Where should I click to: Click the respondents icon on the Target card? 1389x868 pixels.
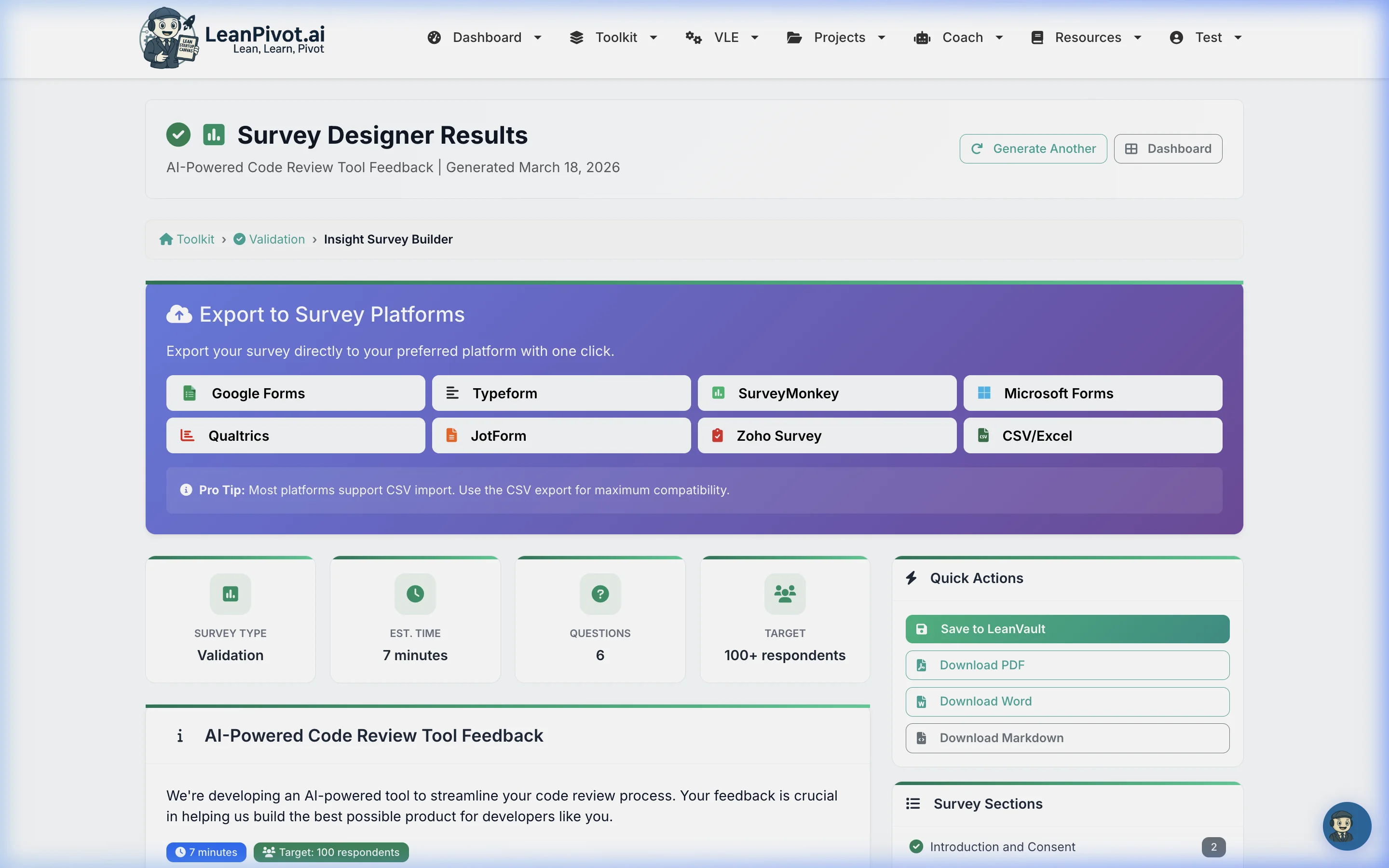[784, 593]
